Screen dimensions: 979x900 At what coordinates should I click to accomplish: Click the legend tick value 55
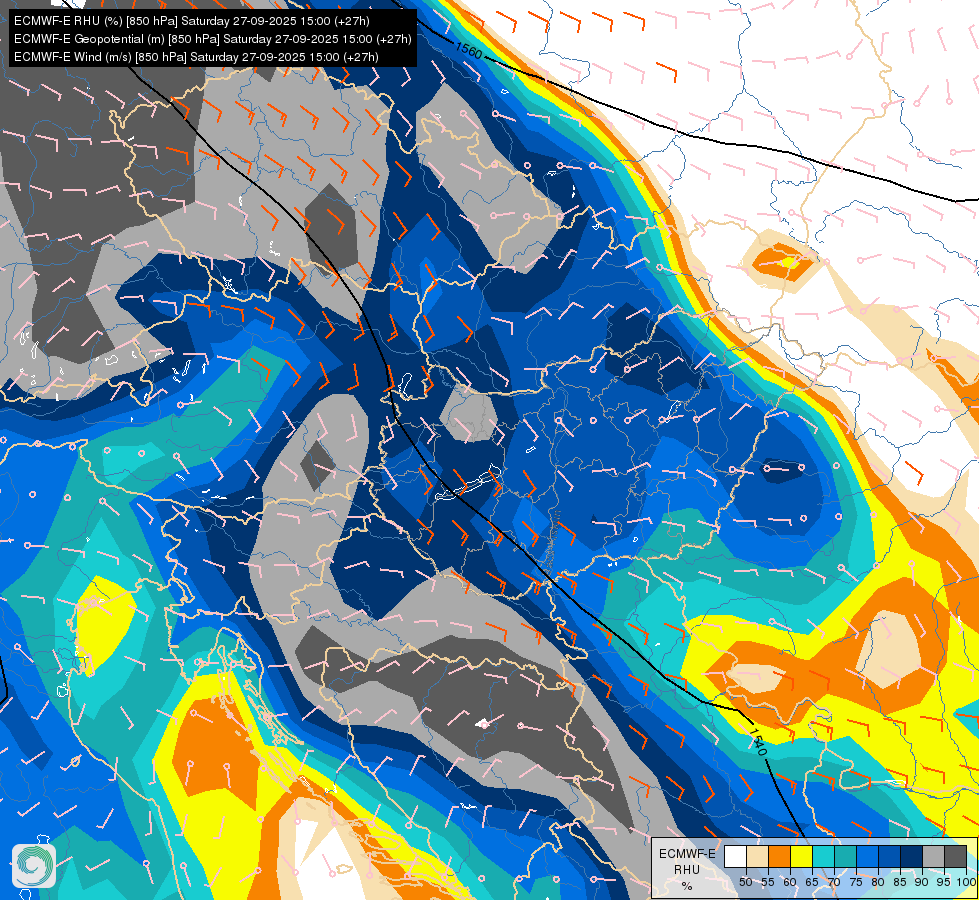click(768, 882)
